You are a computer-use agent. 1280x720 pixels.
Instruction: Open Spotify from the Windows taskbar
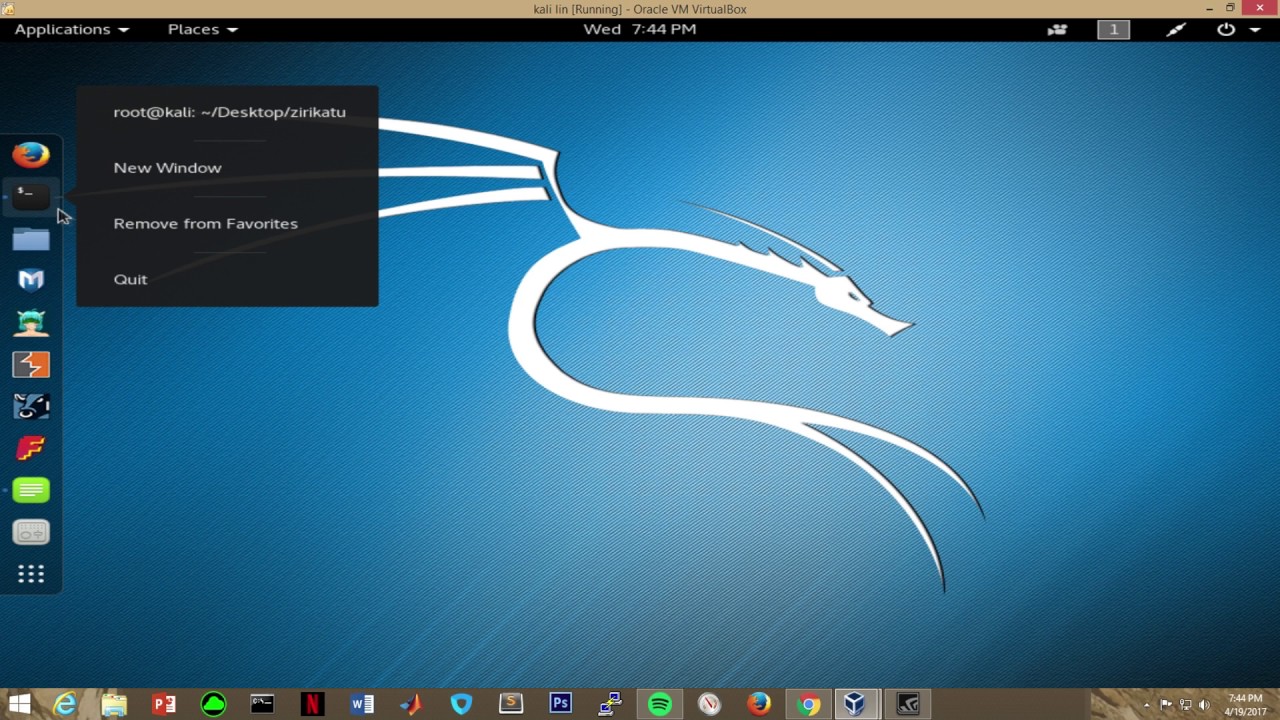660,704
